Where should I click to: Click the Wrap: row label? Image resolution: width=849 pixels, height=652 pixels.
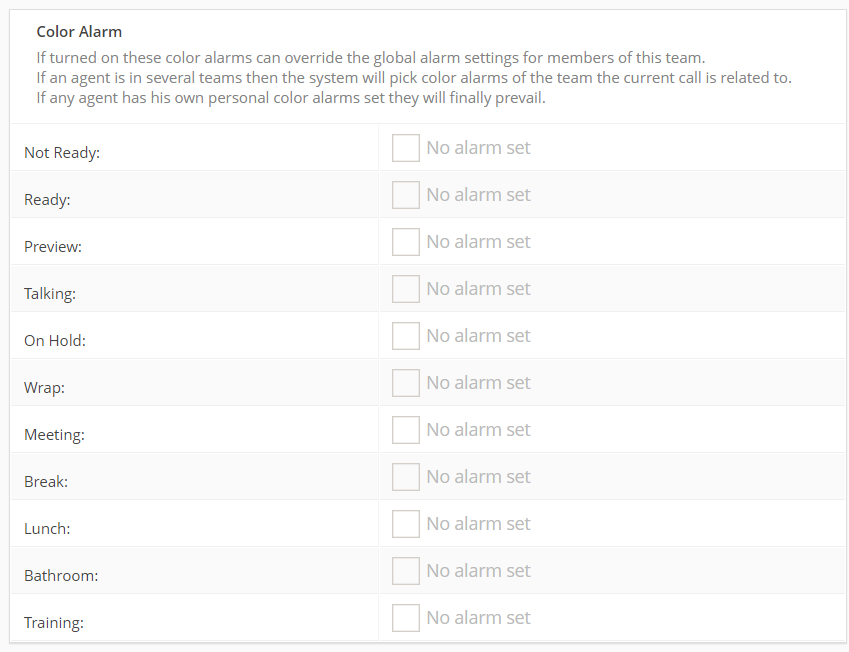[44, 388]
